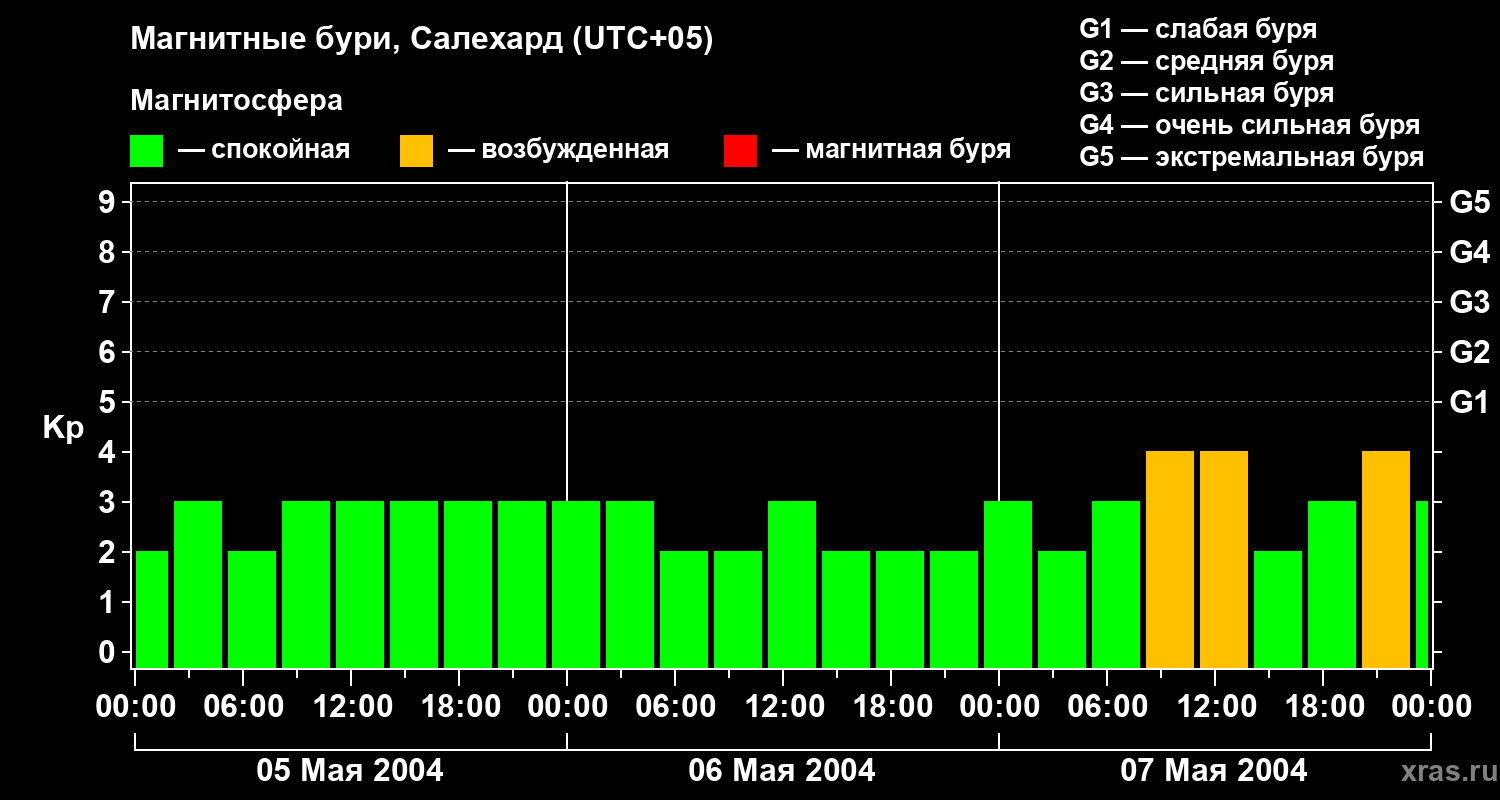Click the 'G4' right axis label
The width and height of the screenshot is (1500, 800).
pos(1470,252)
